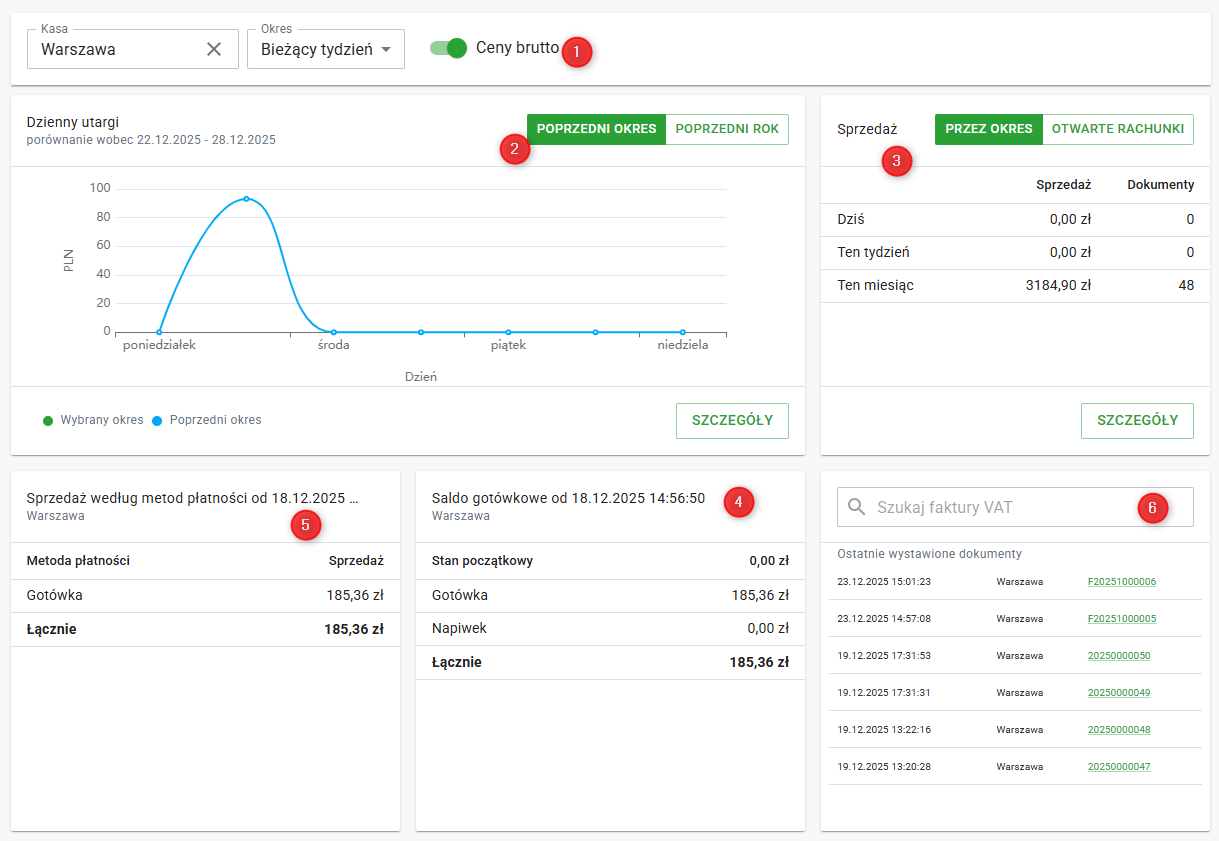This screenshot has height=841, width=1219.
Task: Open Szczegóły in the Sprzedaż panel
Action: (1137, 421)
